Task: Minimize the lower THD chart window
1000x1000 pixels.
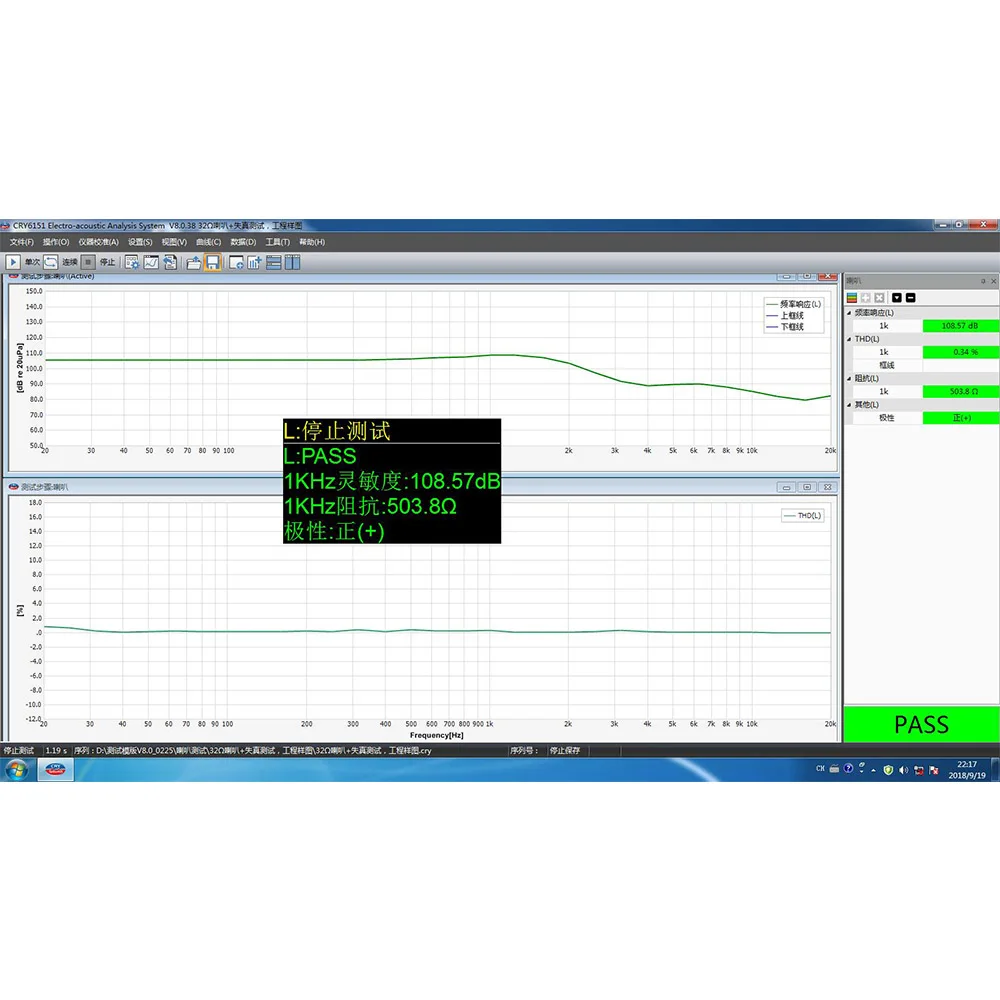Action: pos(786,487)
